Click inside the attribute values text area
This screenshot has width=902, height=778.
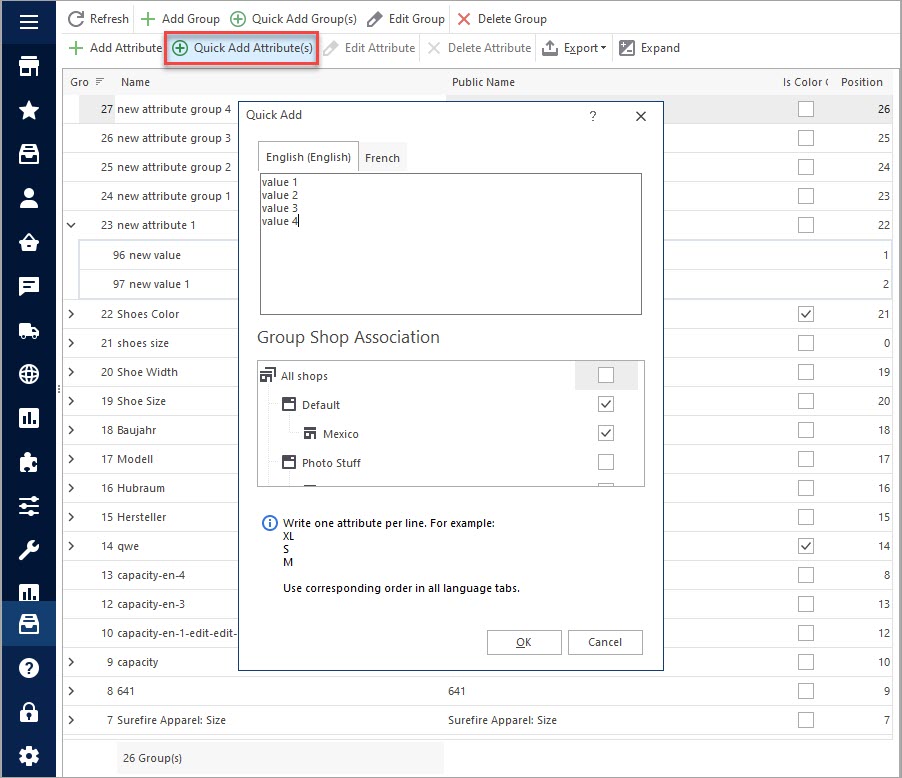450,260
